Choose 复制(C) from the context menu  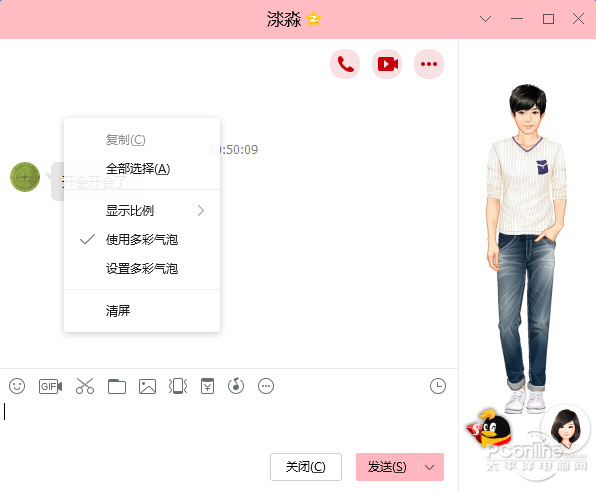click(x=142, y=140)
